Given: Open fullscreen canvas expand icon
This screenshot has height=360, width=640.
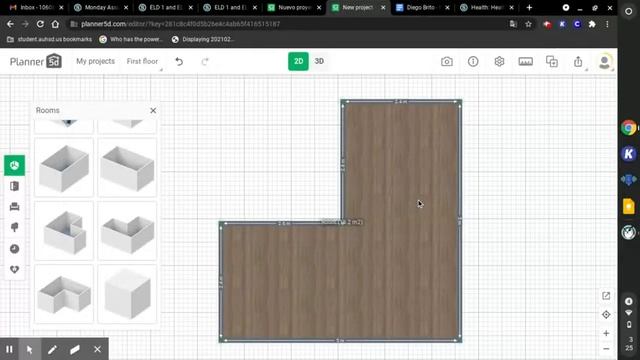Looking at the screenshot, I should click(x=606, y=296).
